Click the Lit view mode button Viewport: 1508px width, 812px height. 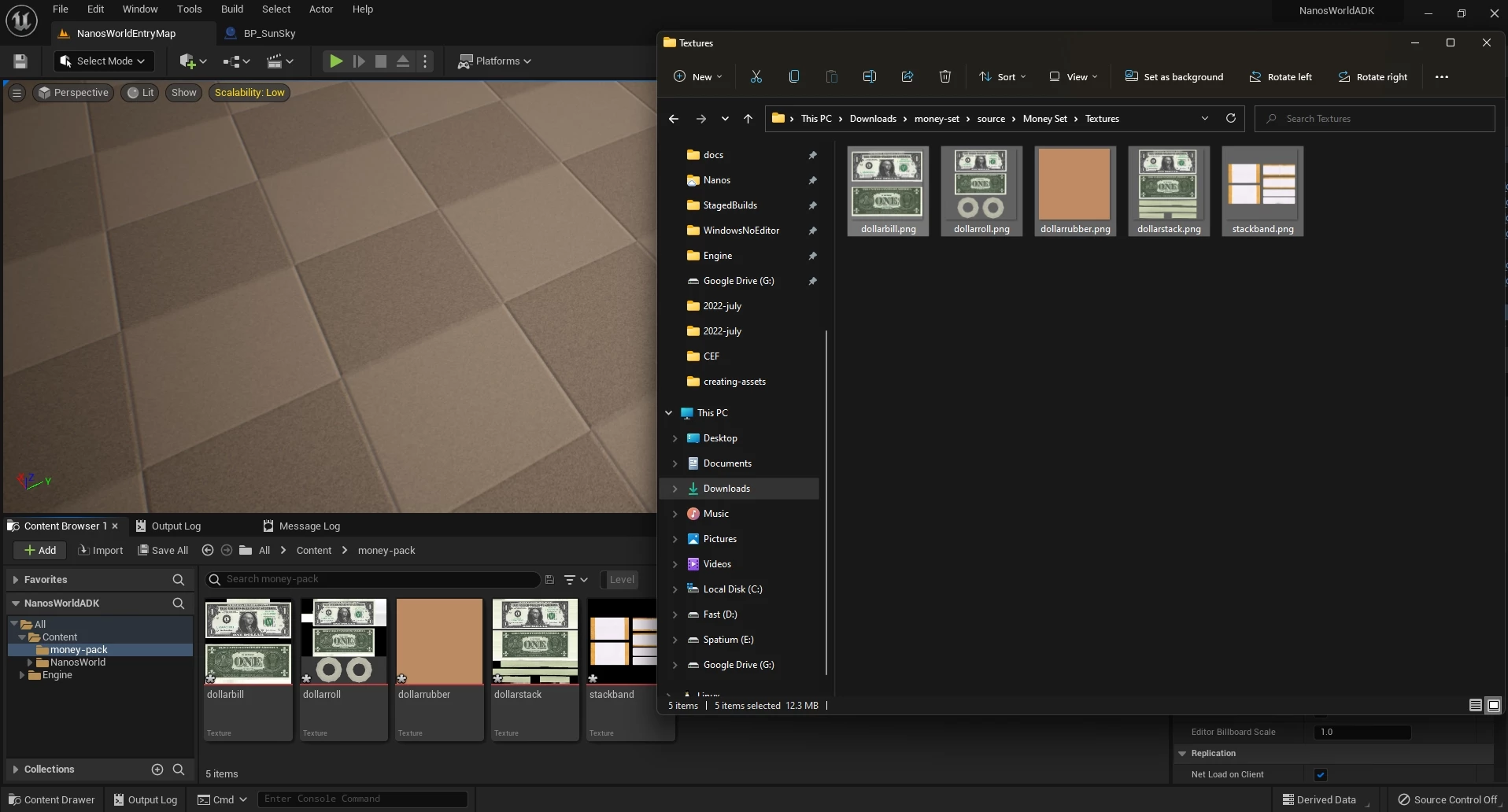pyautogui.click(x=141, y=93)
